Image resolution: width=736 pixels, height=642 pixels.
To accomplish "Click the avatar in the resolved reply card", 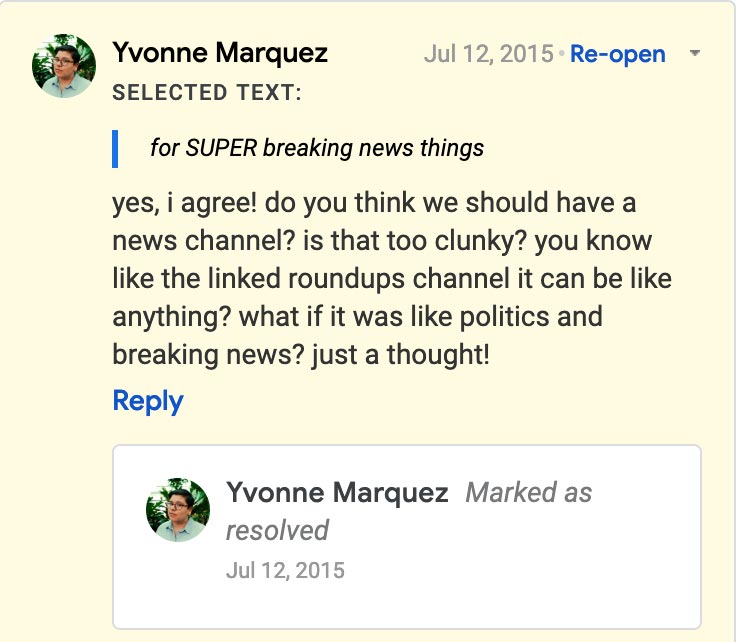I will coord(178,510).
